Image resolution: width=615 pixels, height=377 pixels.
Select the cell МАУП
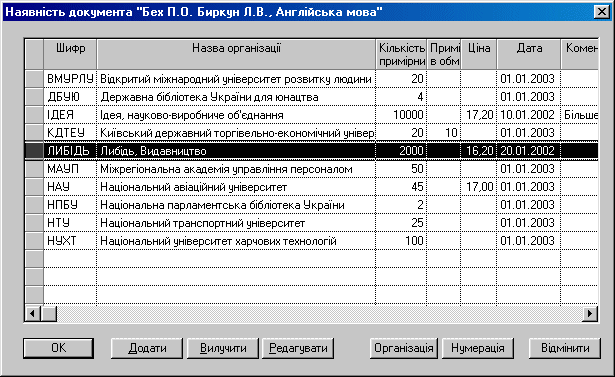click(x=70, y=169)
